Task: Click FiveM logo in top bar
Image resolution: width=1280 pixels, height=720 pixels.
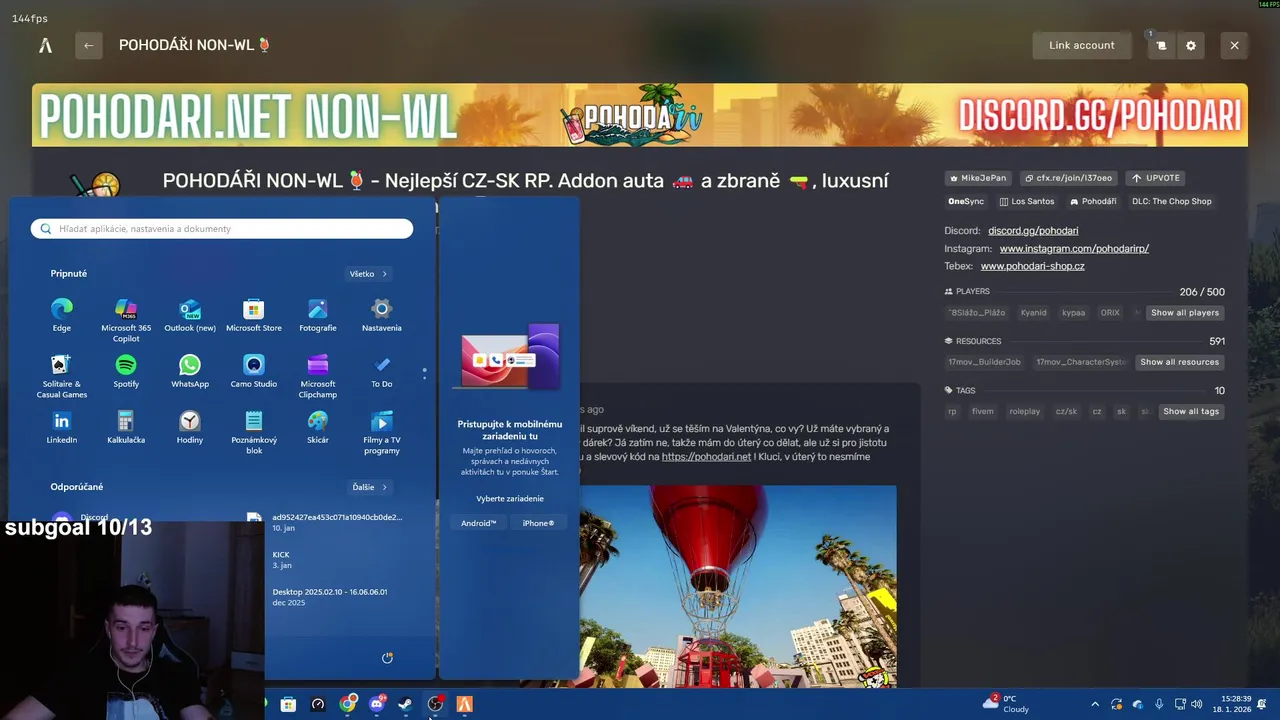Action: point(45,45)
